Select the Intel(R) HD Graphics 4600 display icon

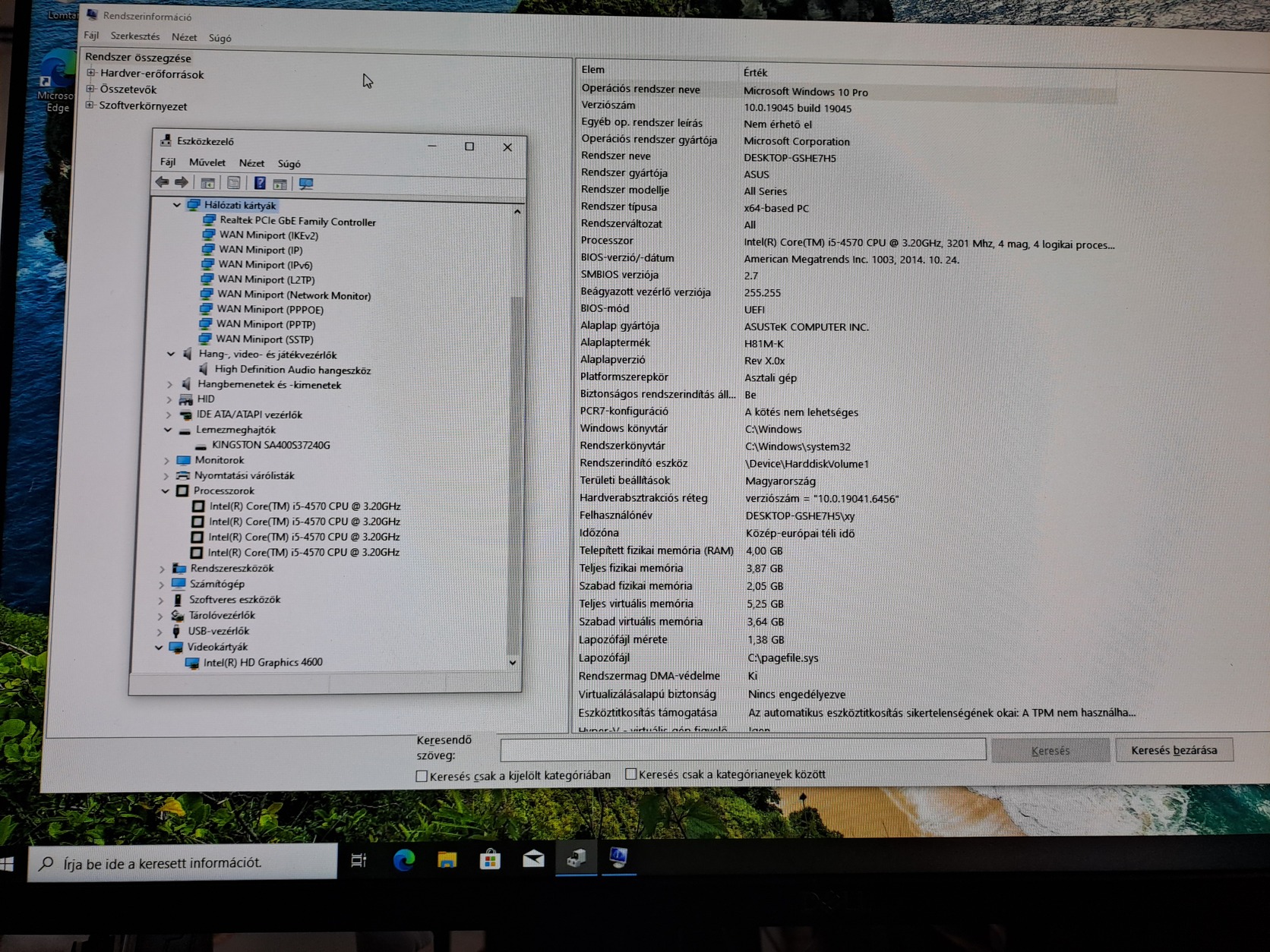(x=192, y=663)
